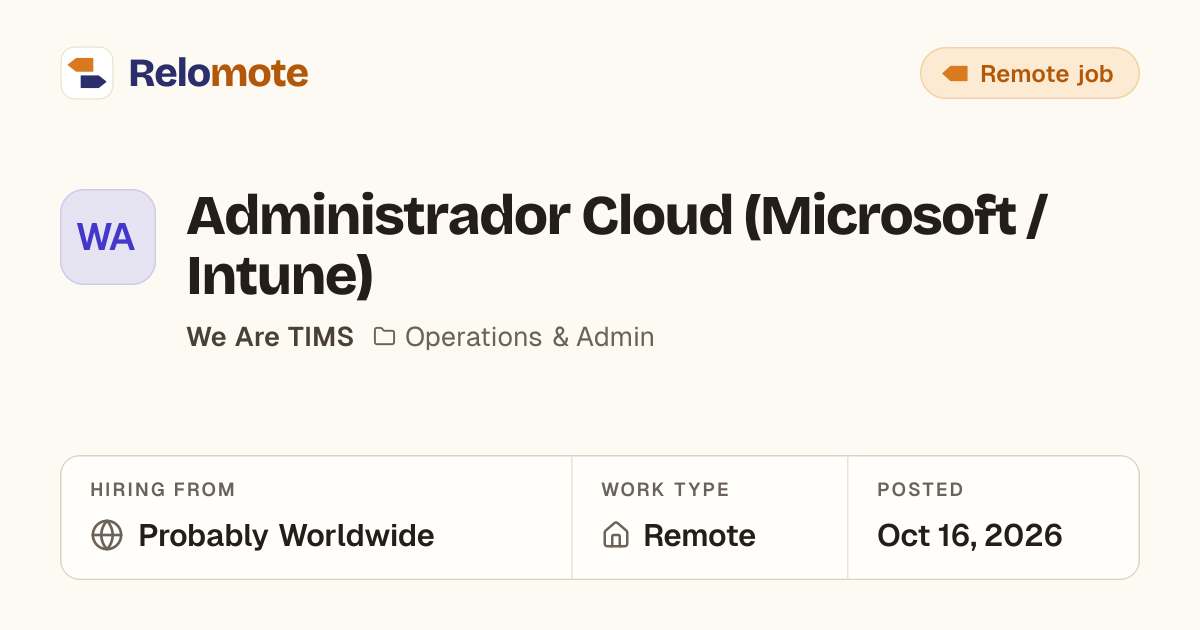Open the Relomote brand name link
Screen dimensions: 1200x630
[218, 73]
